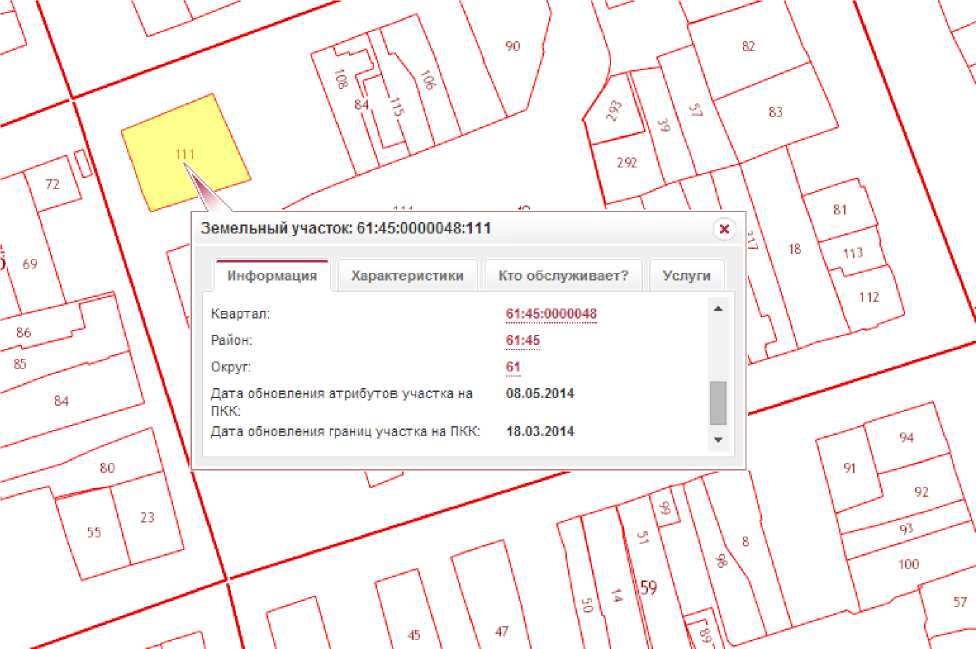Click the Район: label

pyautogui.click(x=232, y=340)
